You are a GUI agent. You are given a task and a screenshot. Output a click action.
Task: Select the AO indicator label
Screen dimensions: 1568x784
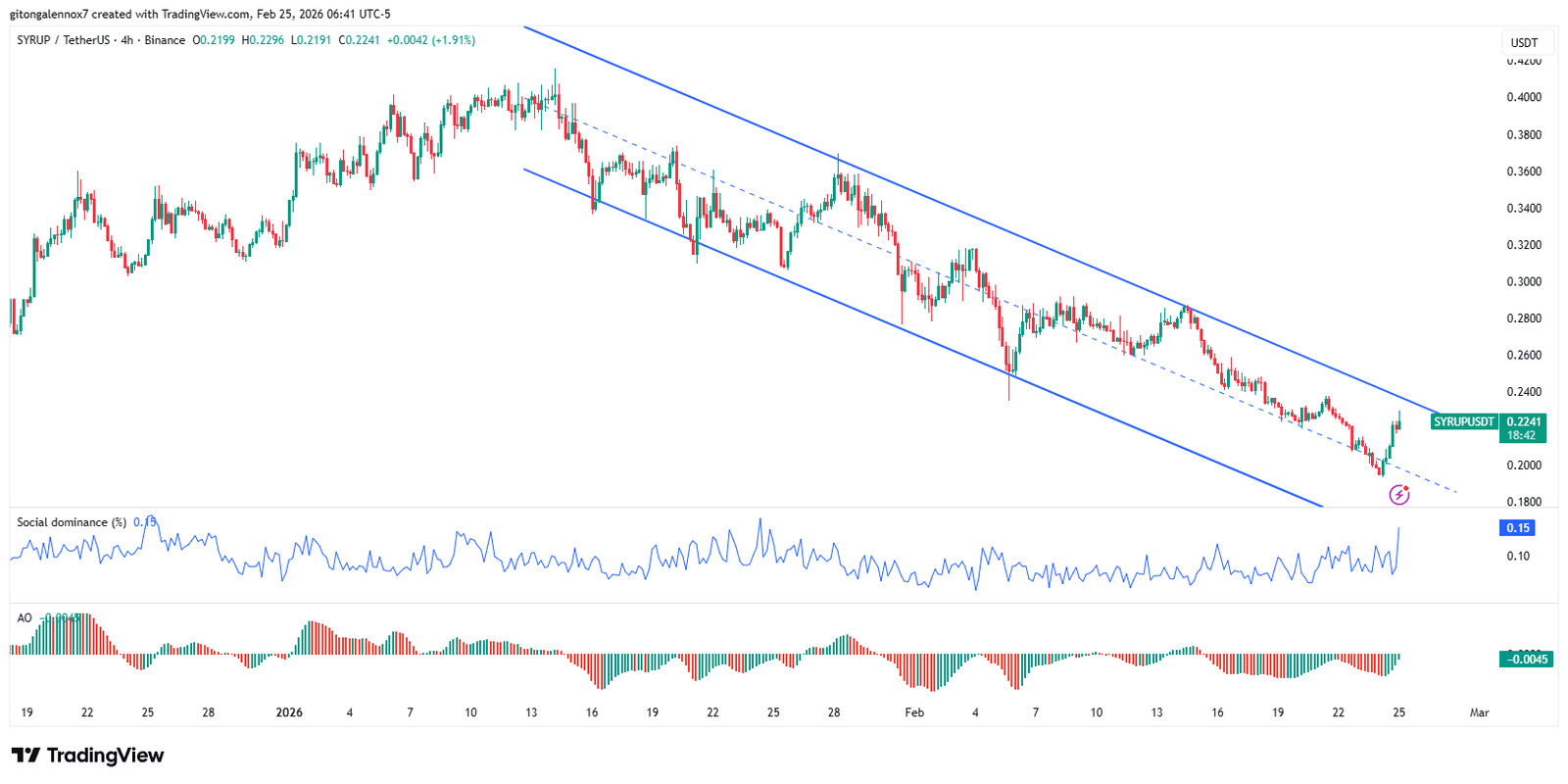click(x=24, y=618)
